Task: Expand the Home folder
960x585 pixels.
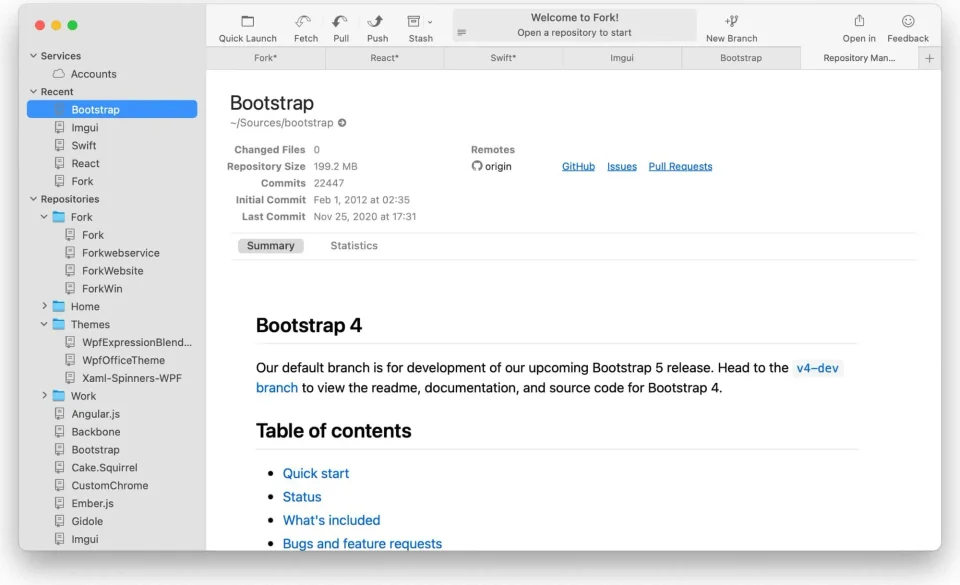Action: [x=44, y=306]
